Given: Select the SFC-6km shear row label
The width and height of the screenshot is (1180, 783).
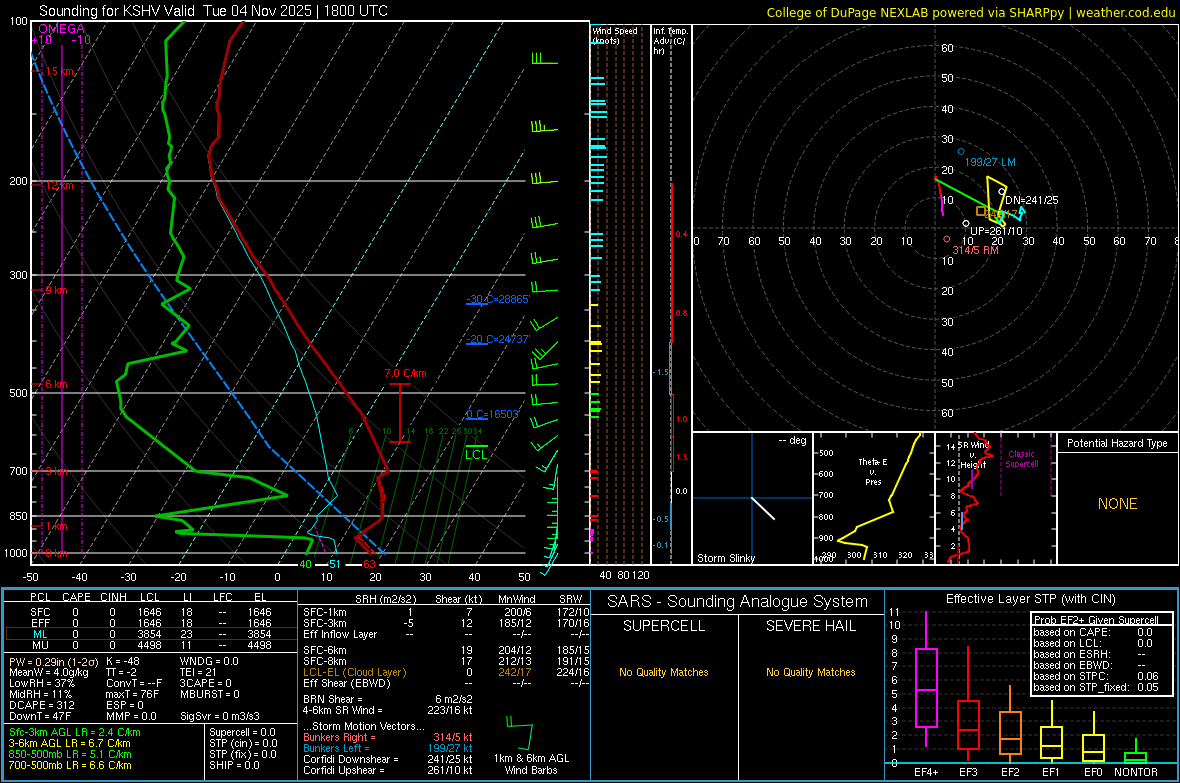Looking at the screenshot, I should pyautogui.click(x=325, y=650).
